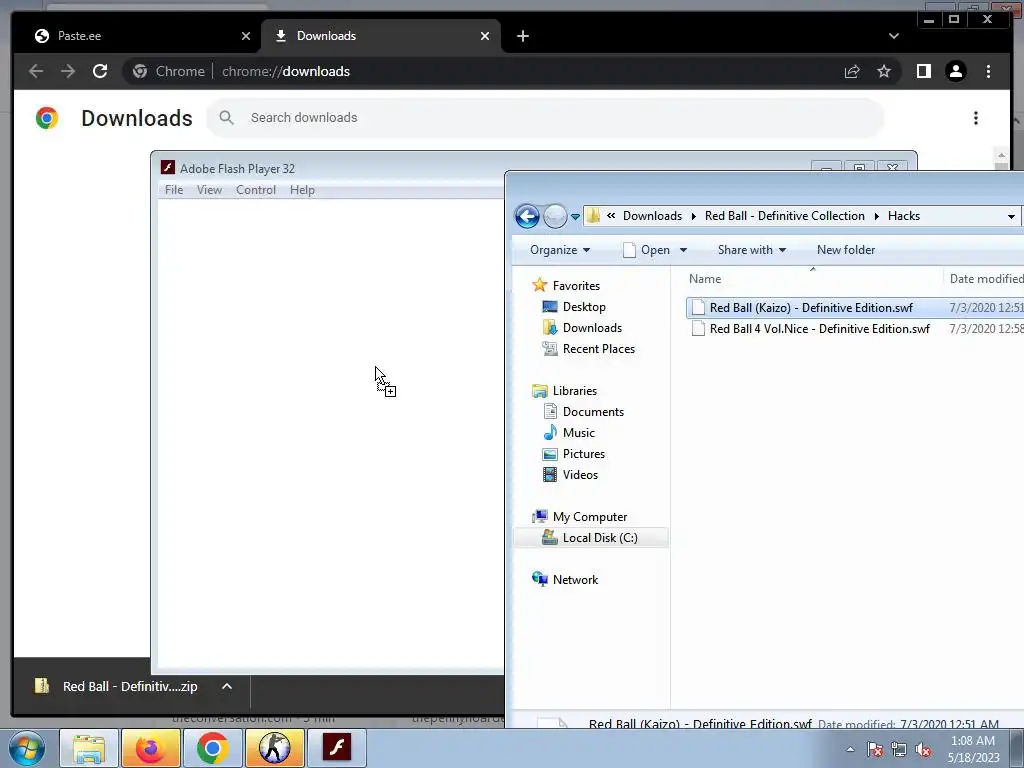Select Red Ball (Kaizo) - Definitive Edition.swf
This screenshot has width=1024, height=768.
point(810,308)
